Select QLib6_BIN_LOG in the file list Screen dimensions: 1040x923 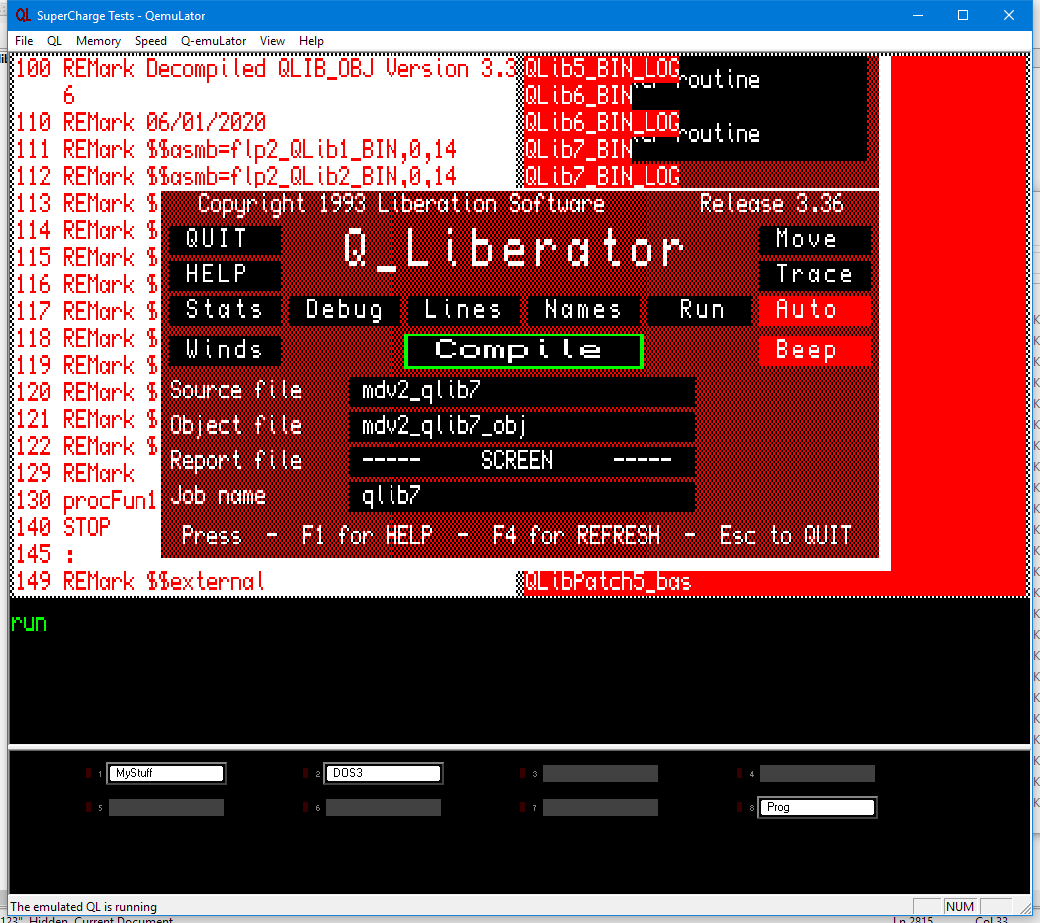(x=602, y=123)
